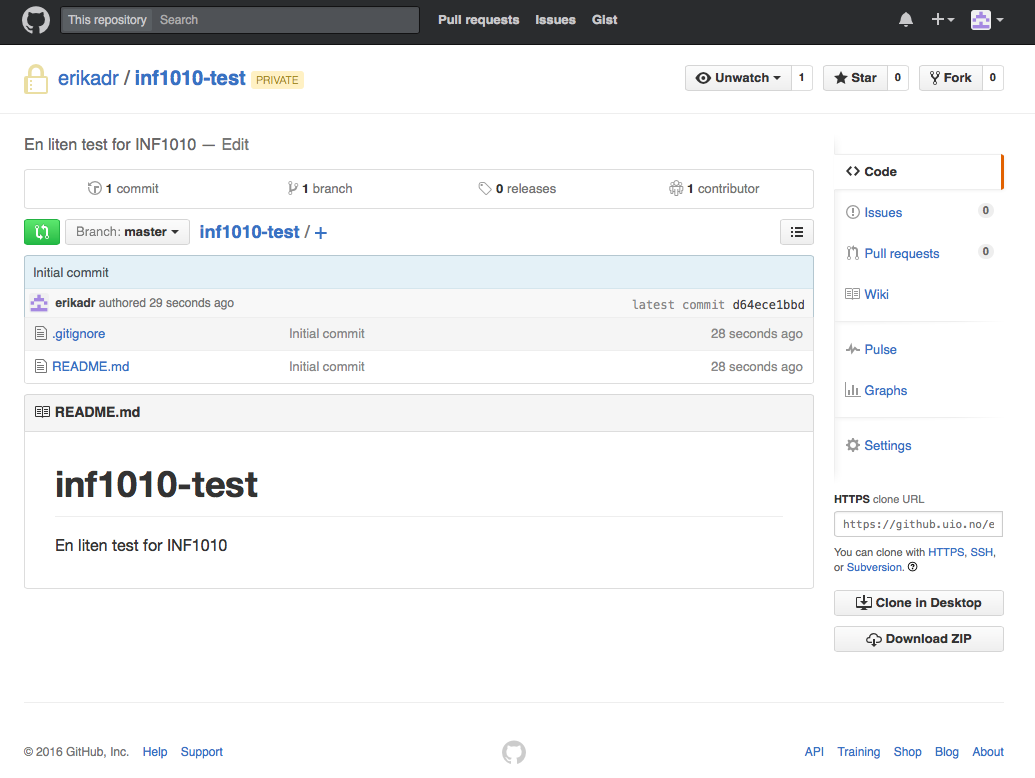View the 1 branch link
The image size is (1035, 778).
point(320,189)
